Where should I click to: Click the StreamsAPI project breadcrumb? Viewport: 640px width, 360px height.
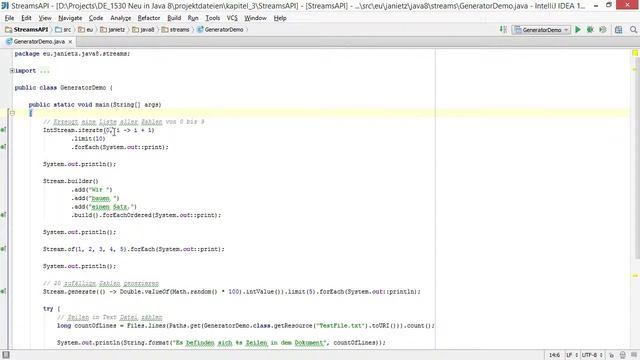[27, 29]
